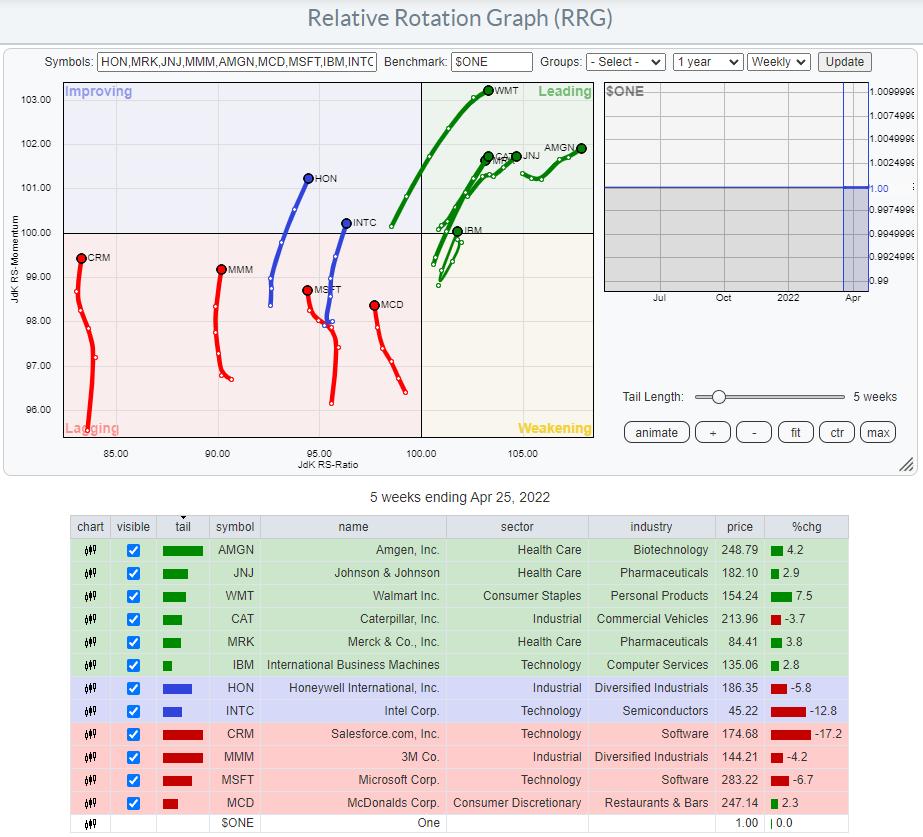Viewport: 923px width, 837px height.
Task: Open the Groups select dropdown
Action: tap(626, 62)
